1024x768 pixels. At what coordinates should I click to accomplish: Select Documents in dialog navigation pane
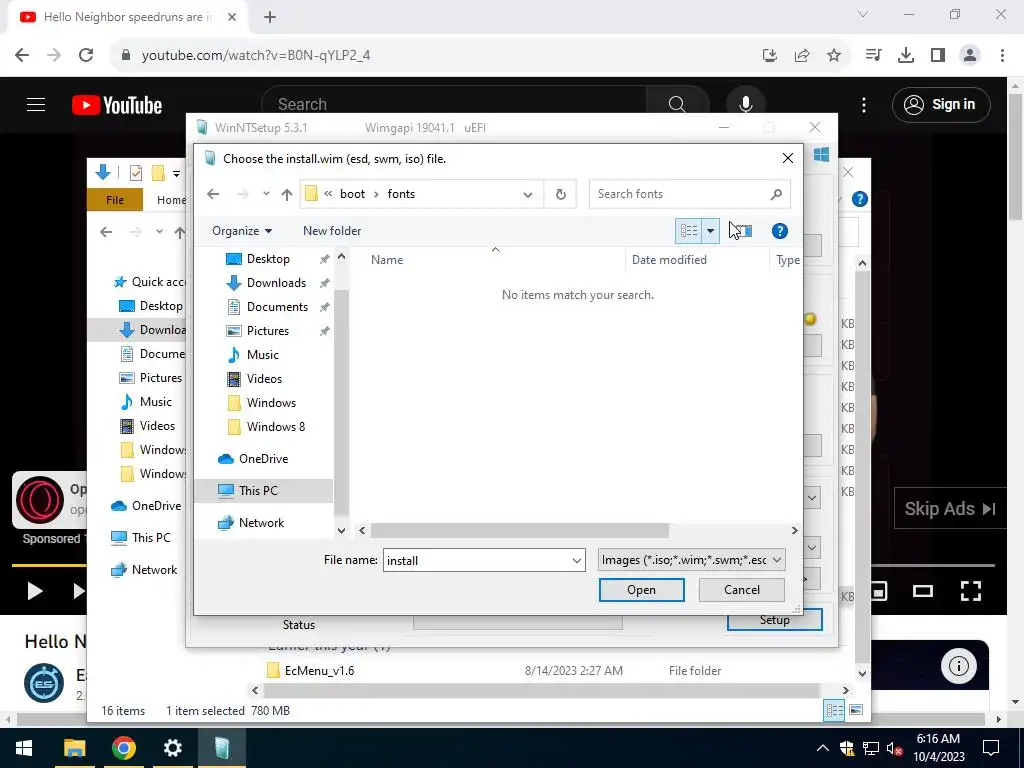277,307
